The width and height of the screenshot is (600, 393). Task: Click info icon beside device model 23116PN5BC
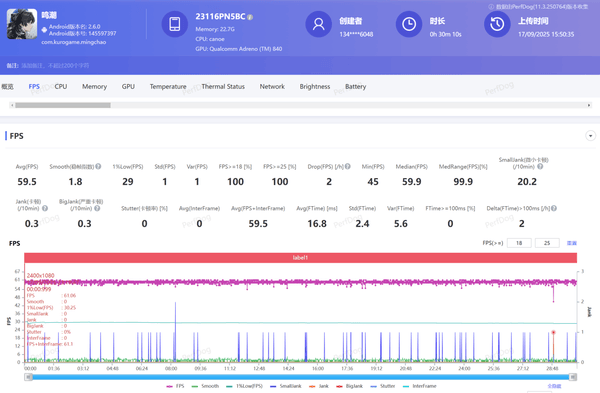(250, 17)
